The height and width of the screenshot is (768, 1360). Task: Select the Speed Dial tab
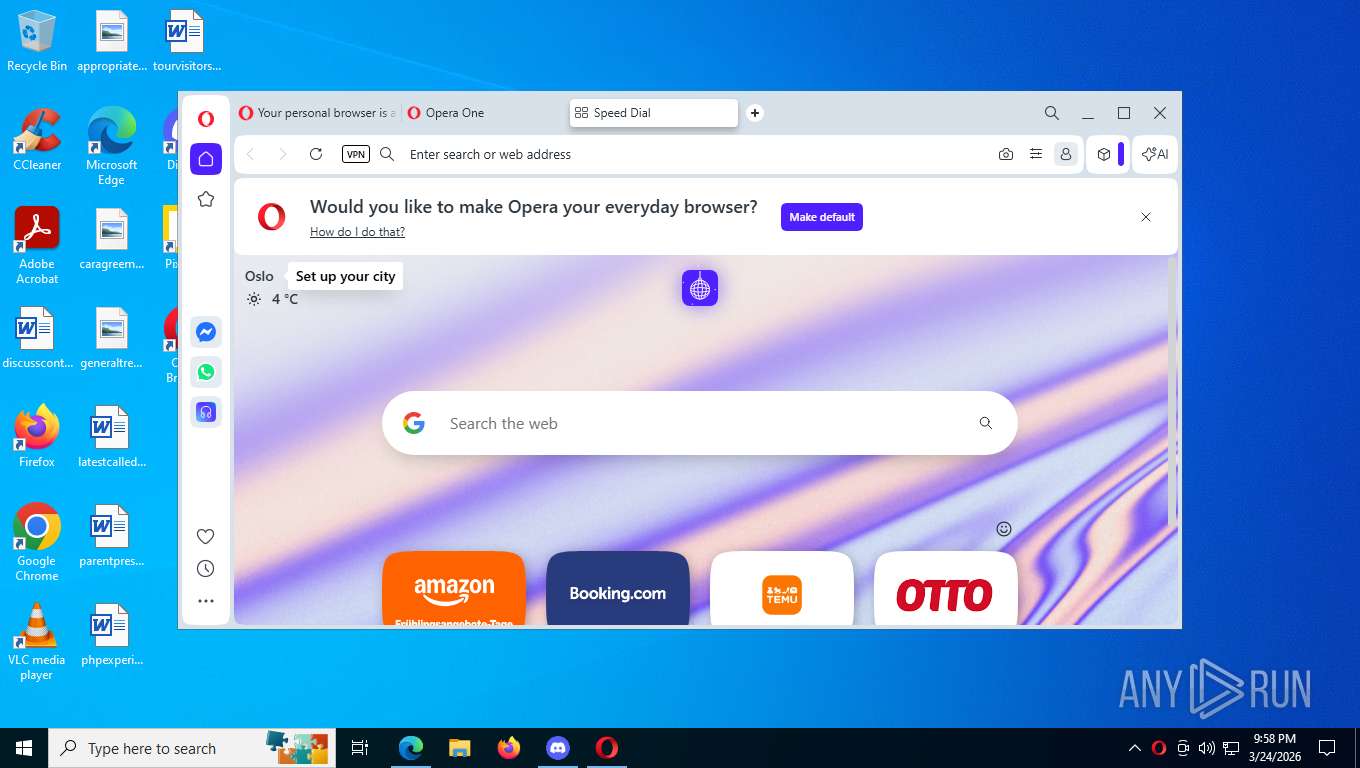654,113
